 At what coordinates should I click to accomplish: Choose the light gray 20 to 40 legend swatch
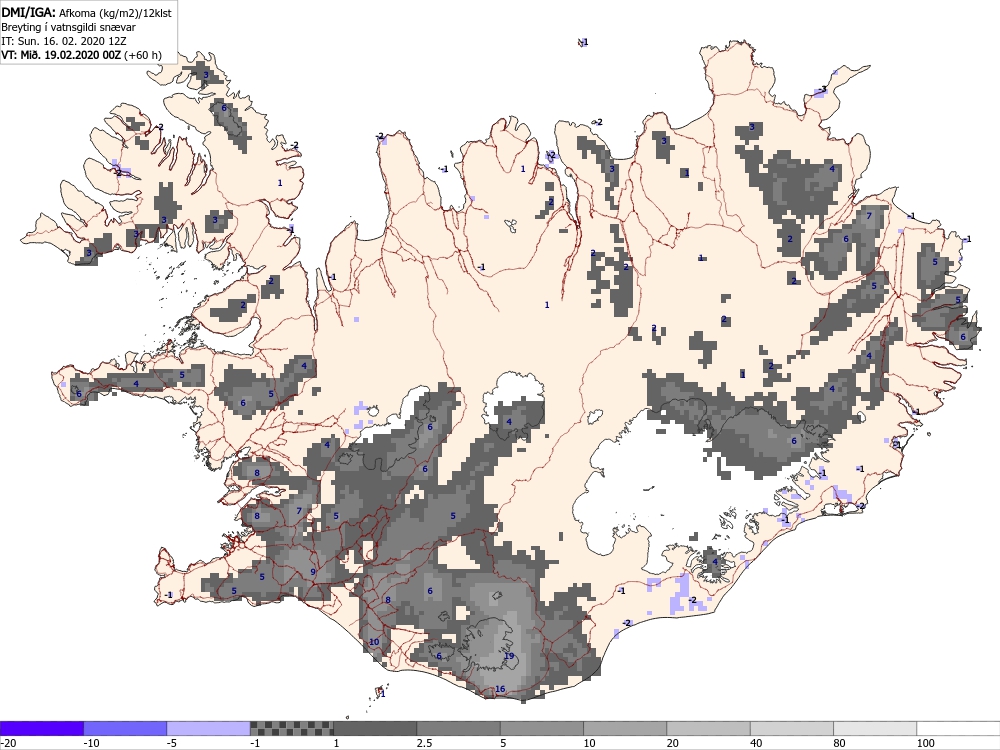click(709, 728)
